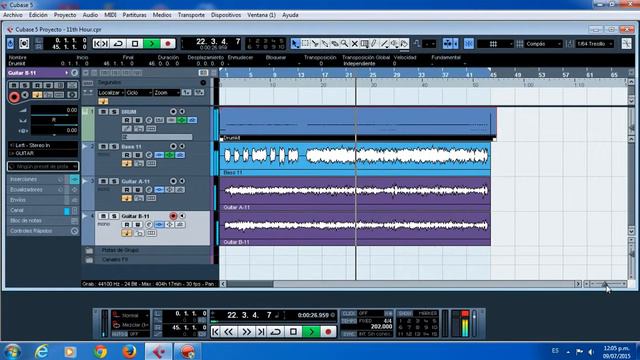The height and width of the screenshot is (360, 640).
Task: Click transport panel Record button
Action: click(x=328, y=332)
